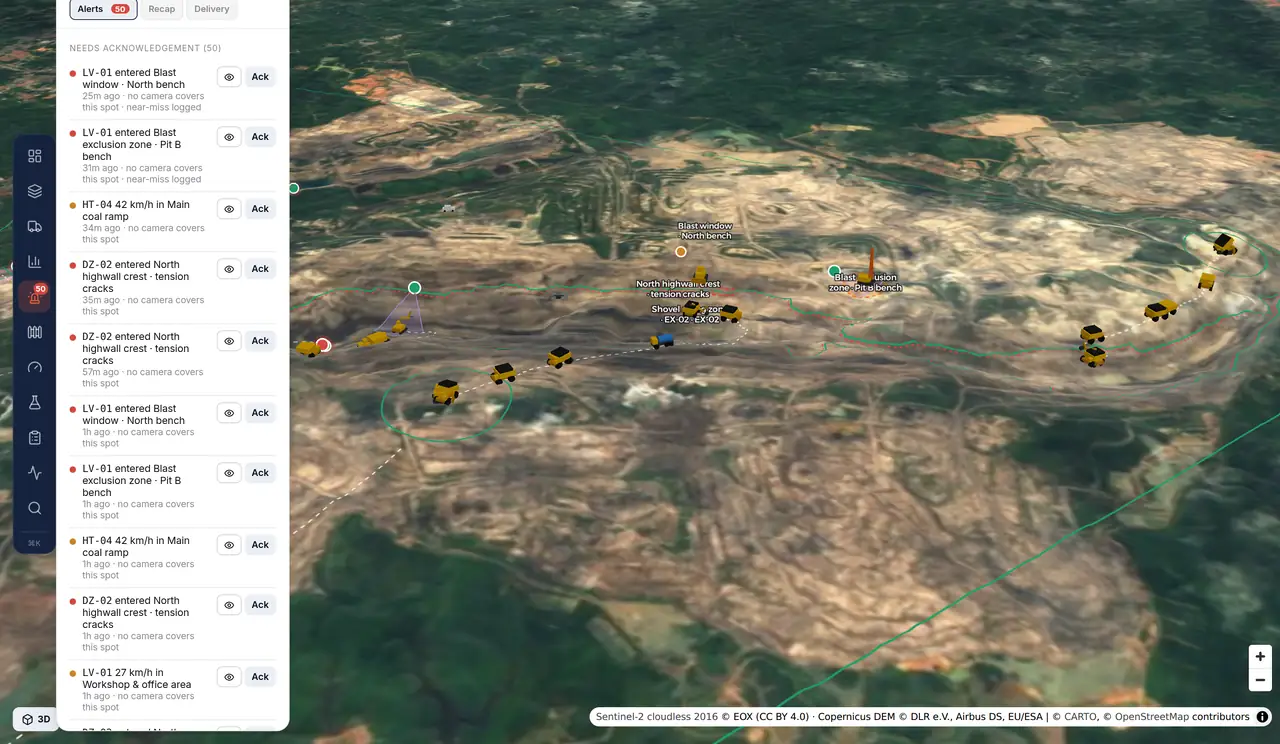Viewport: 1280px width, 744px height.
Task: Open the ⌘K command shortcut in sidebar
Action: [x=35, y=543]
